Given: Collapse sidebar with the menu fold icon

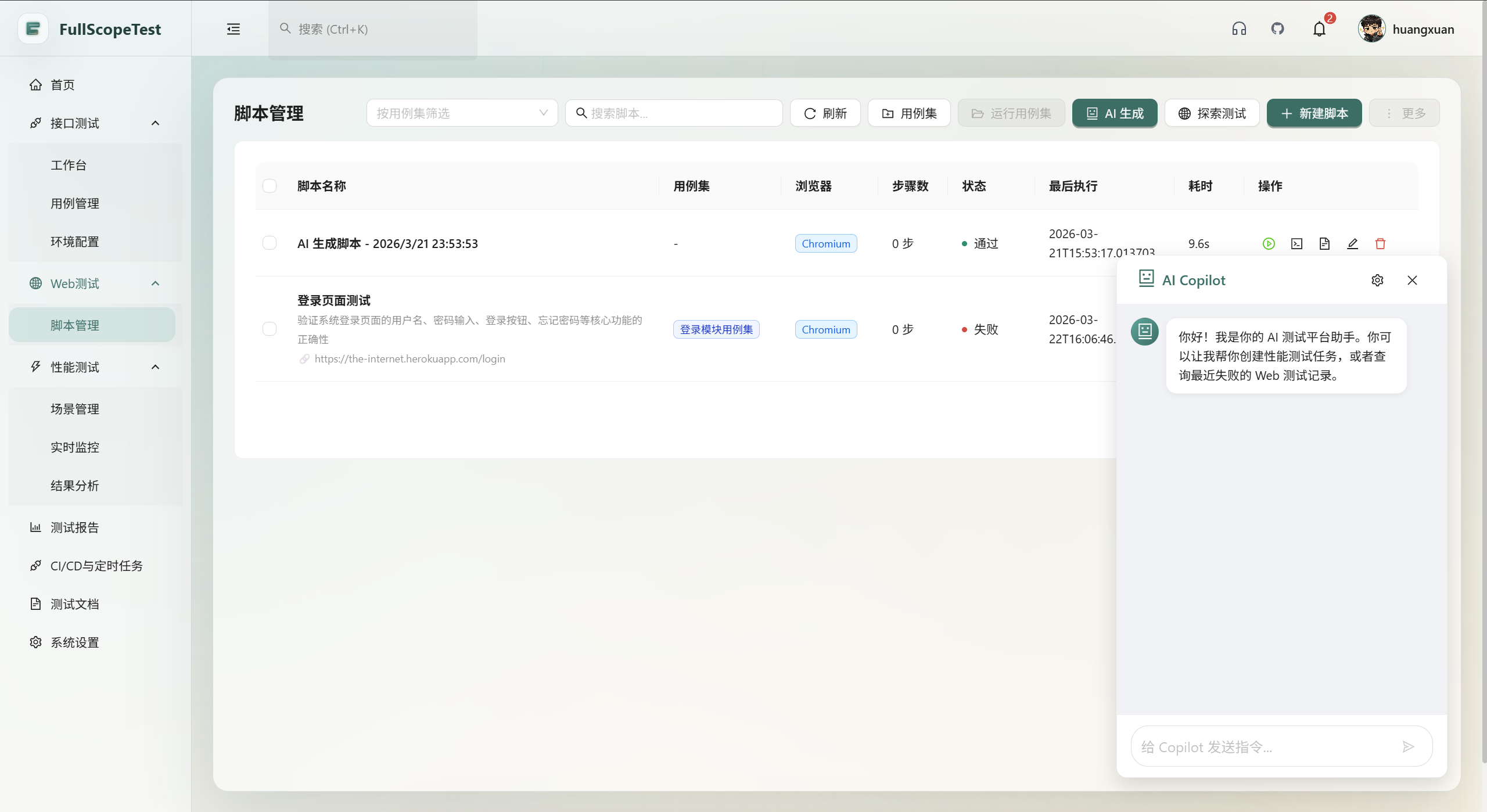Looking at the screenshot, I should pos(234,29).
